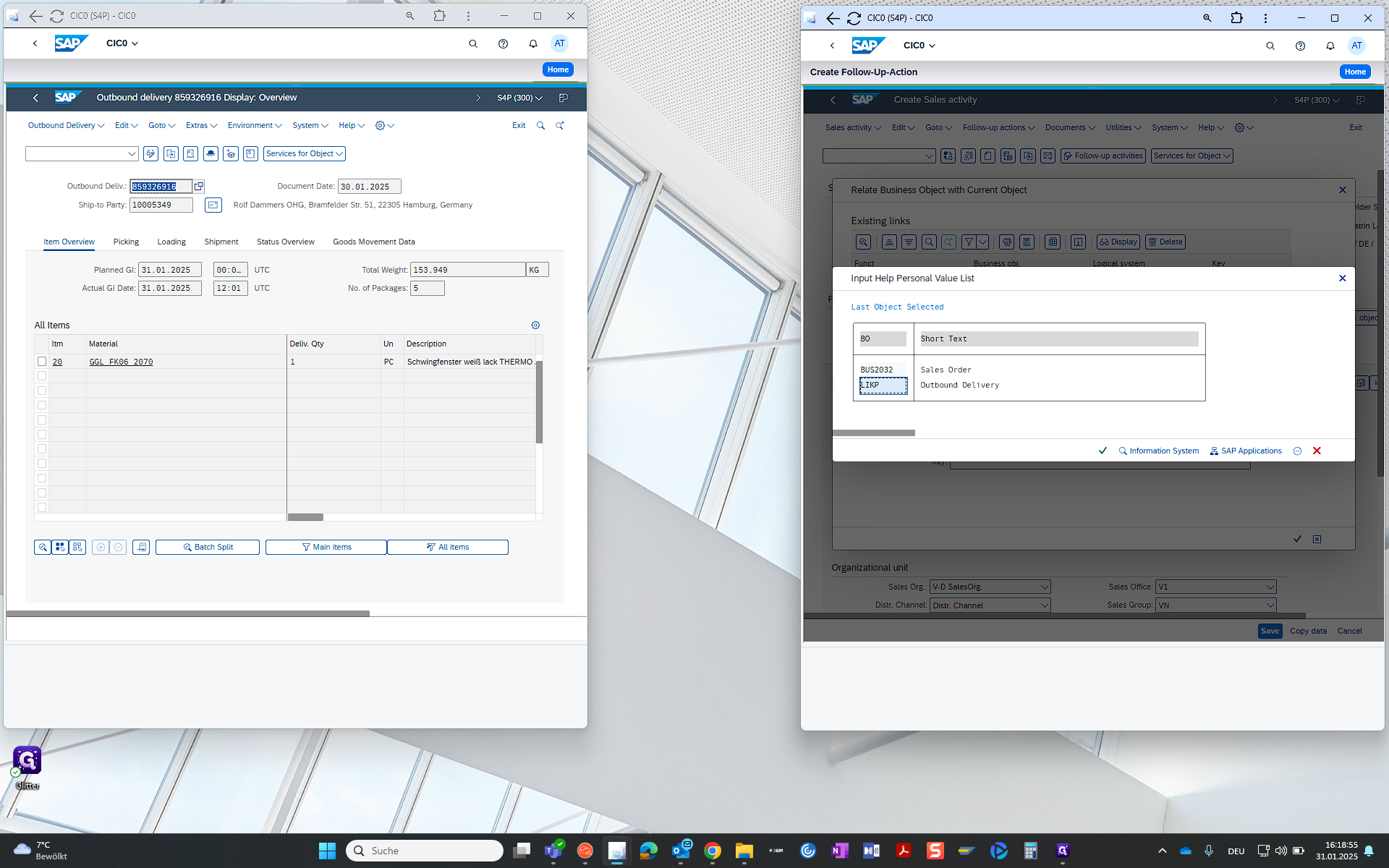This screenshot has height=868, width=1389.
Task: Switch to the Goods Movement Data tab
Action: click(x=374, y=242)
